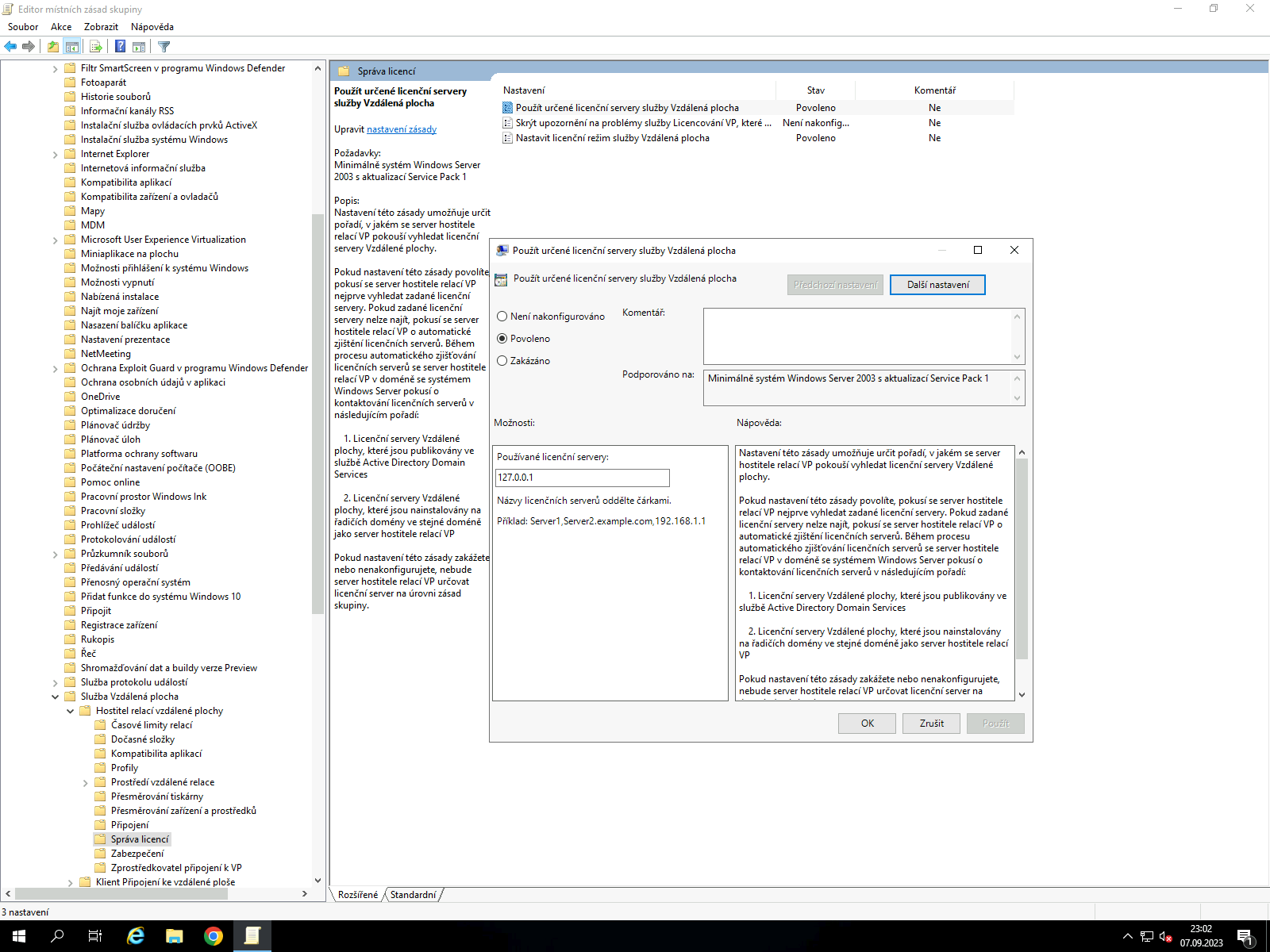Click the Filter funnel icon in the toolbar
The height and width of the screenshot is (952, 1270).
(164, 47)
